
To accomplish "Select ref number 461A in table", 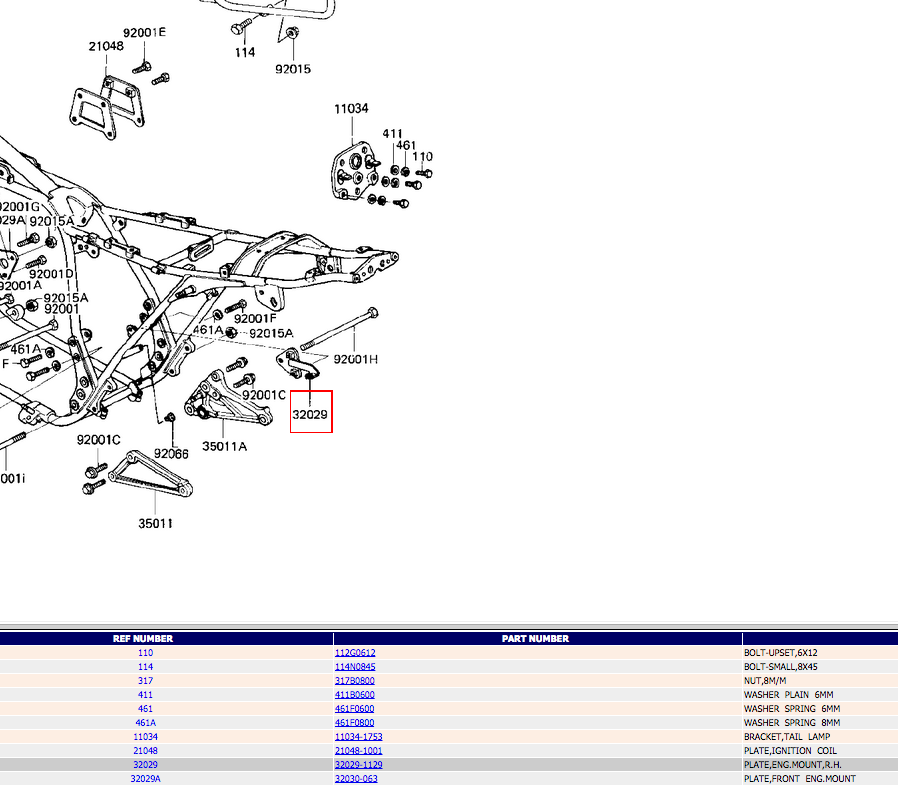I will click(145, 723).
